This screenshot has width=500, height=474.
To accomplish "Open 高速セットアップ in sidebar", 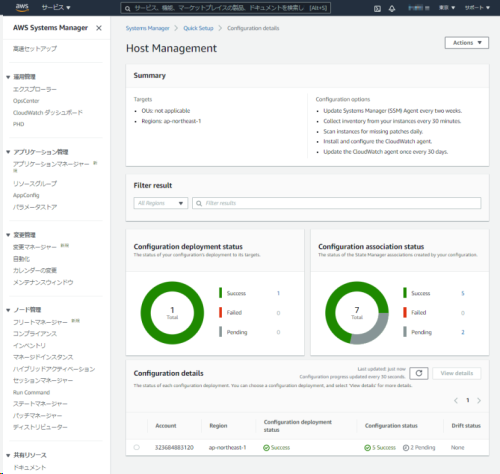I will pyautogui.click(x=35, y=49).
